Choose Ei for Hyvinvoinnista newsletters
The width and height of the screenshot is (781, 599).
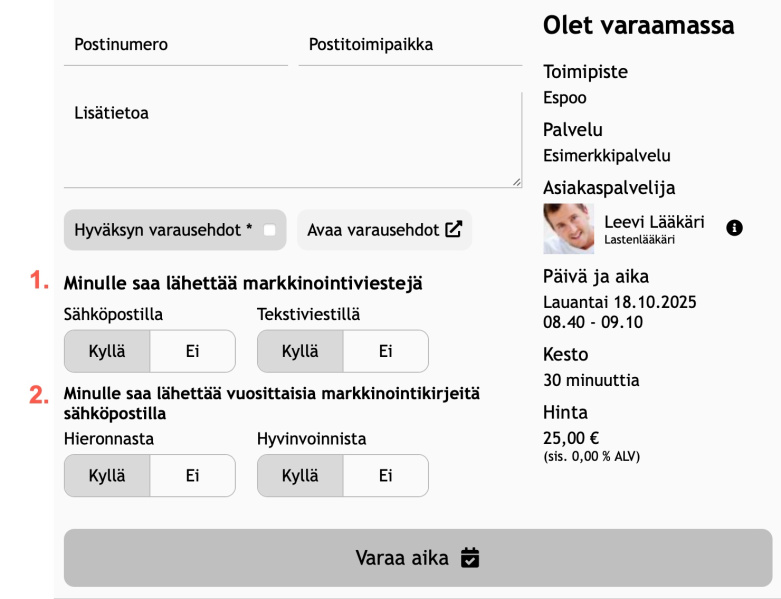pyautogui.click(x=385, y=476)
